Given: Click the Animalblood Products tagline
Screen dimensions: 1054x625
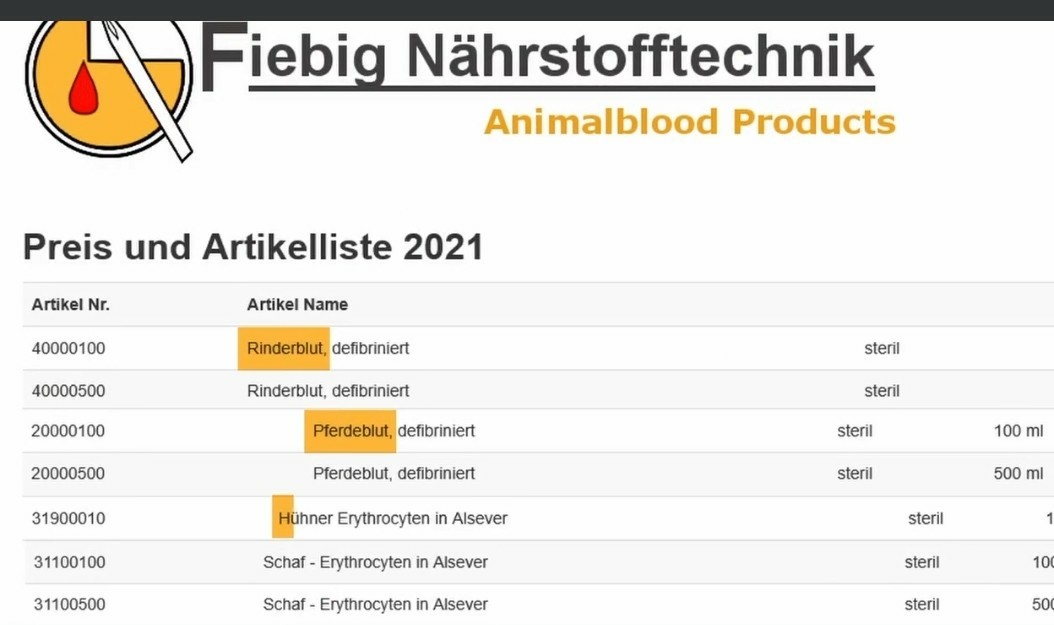Looking at the screenshot, I should 689,122.
